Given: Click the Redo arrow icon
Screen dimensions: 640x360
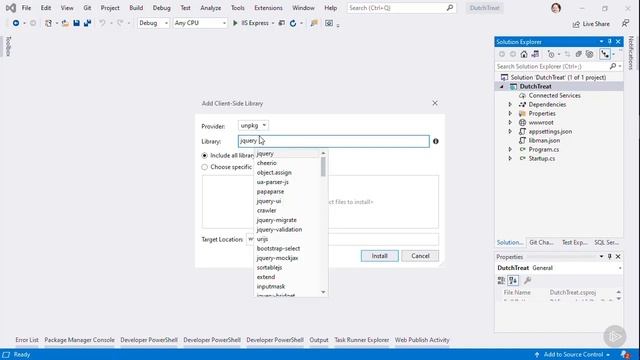Looking at the screenshot, I should point(120,23).
